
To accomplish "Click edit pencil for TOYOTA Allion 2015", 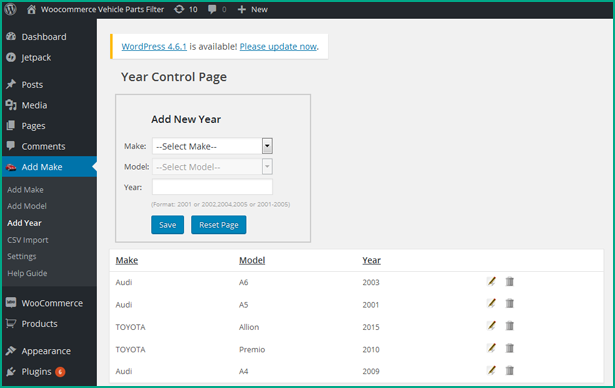I will [x=491, y=326].
